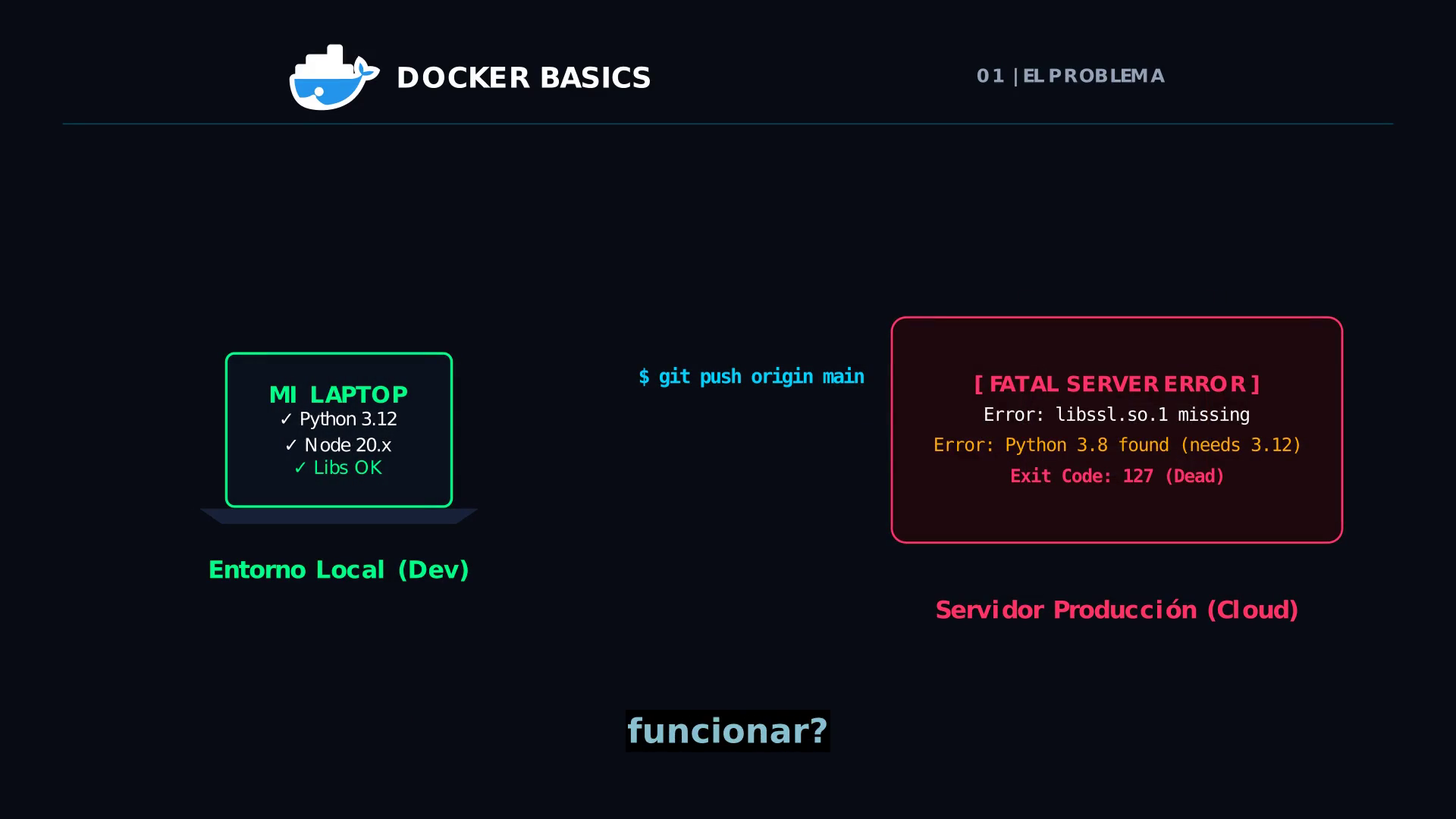Click the 'funcionar?' subtitle caption
1456x819 pixels.
click(727, 731)
